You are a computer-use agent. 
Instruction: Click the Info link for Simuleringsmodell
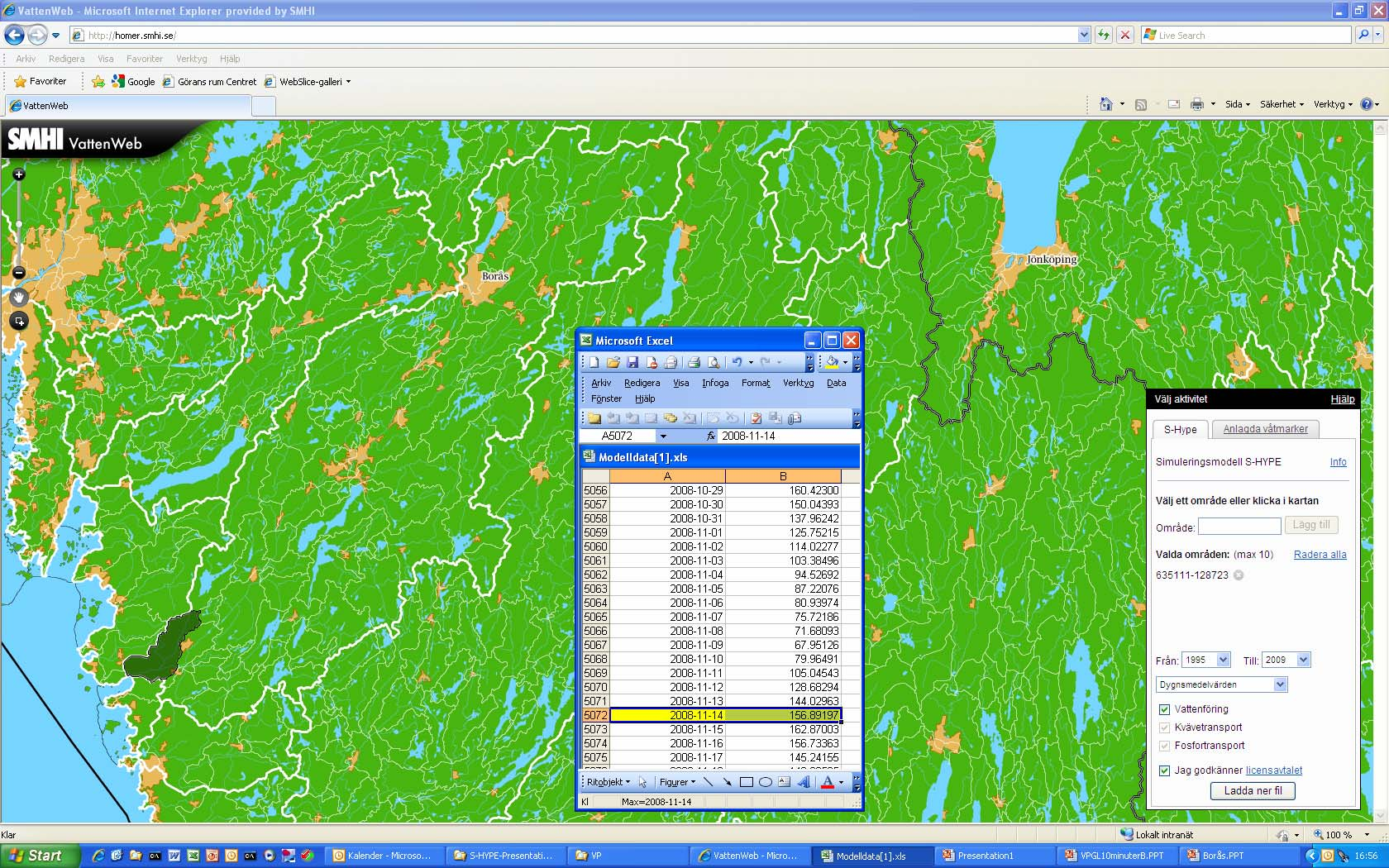pyautogui.click(x=1338, y=462)
